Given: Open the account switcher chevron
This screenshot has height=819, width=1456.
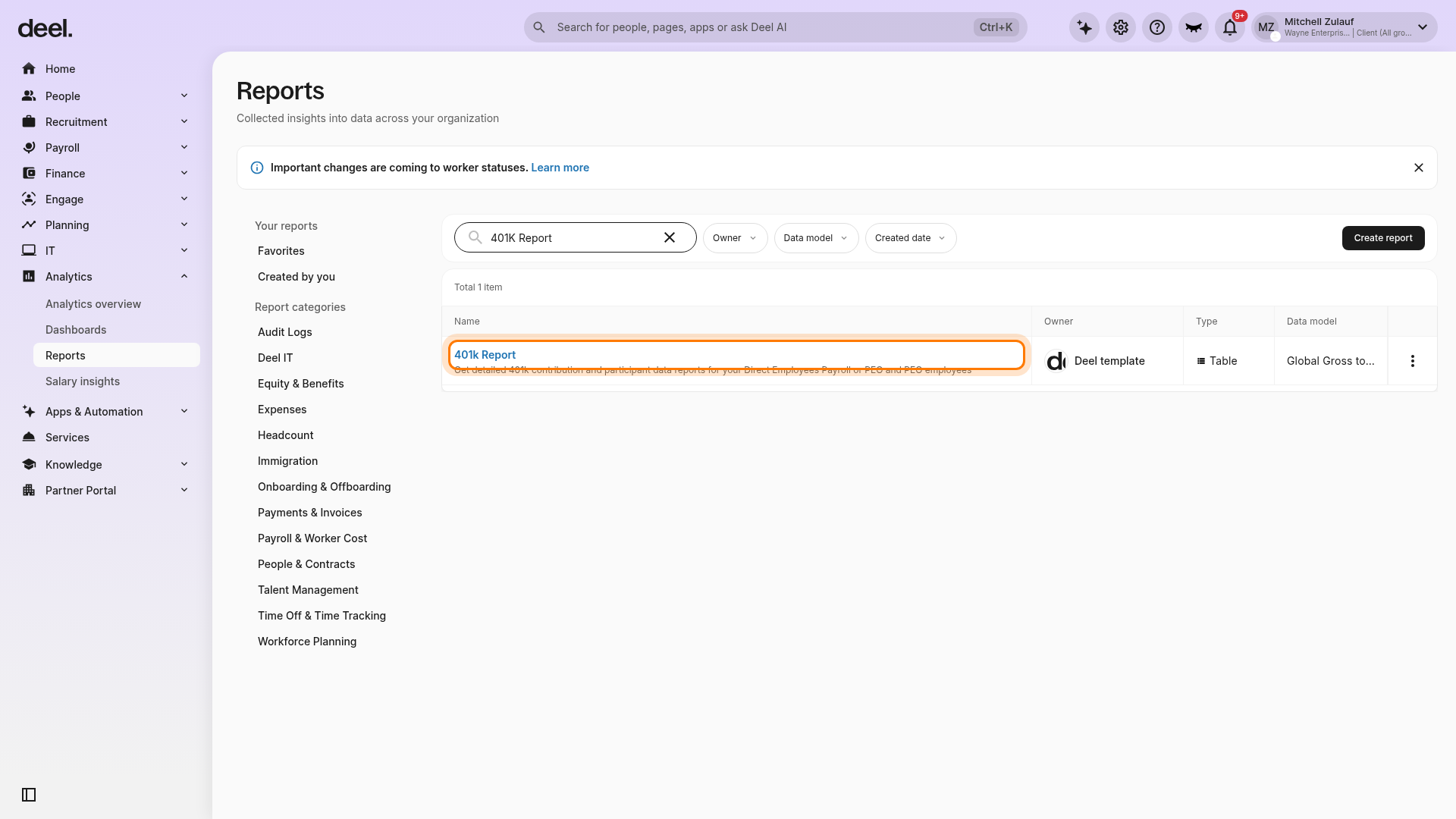Looking at the screenshot, I should coord(1423,27).
